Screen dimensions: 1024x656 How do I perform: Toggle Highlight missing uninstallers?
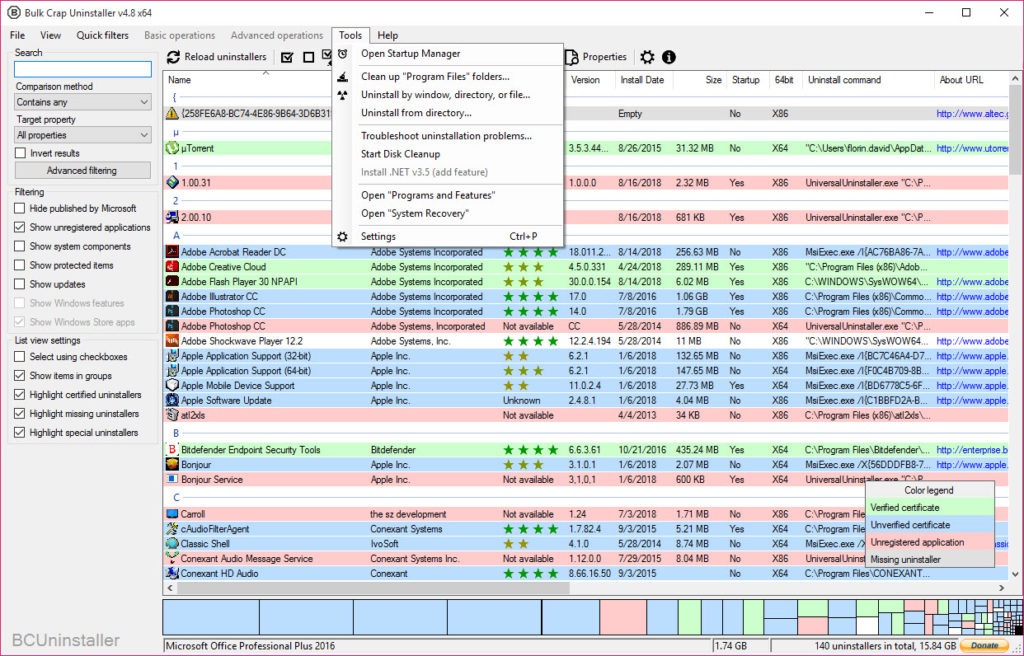20,414
